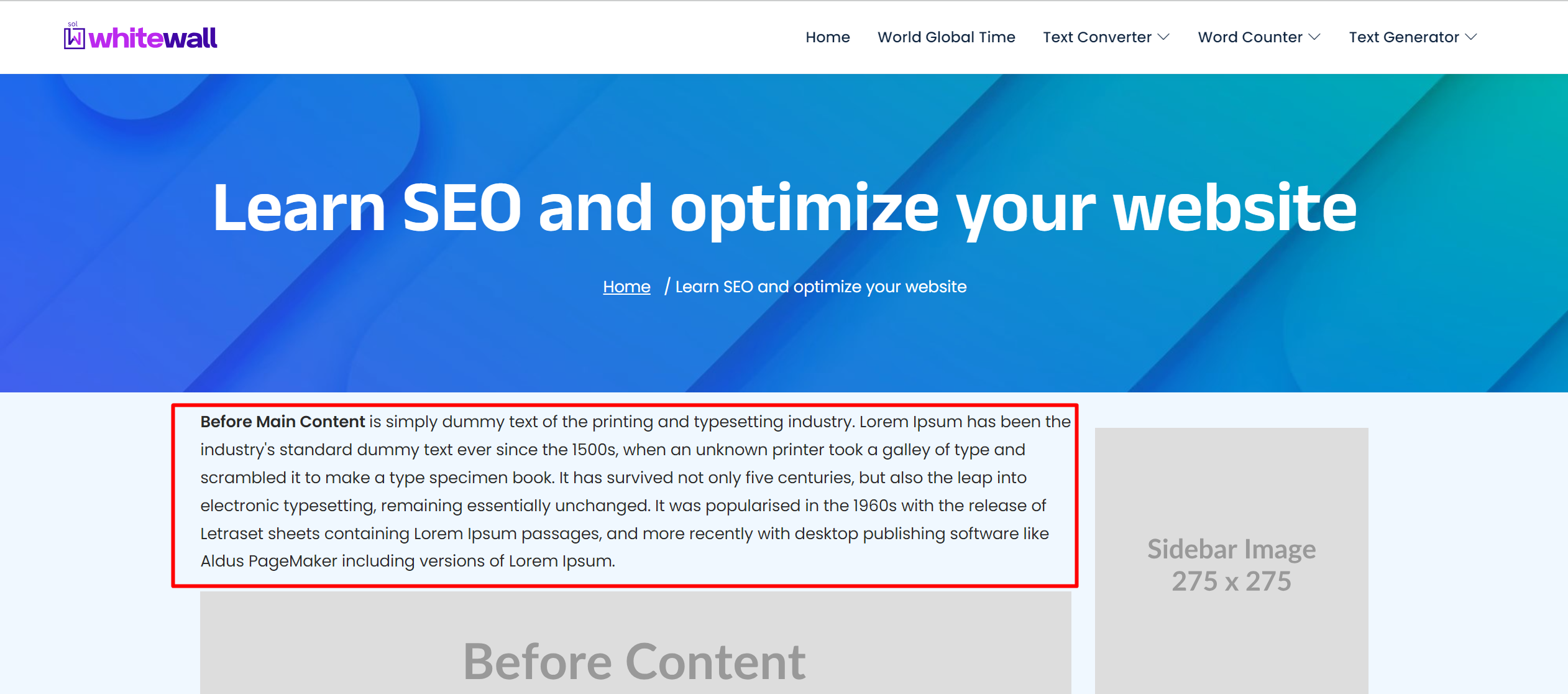Screen dimensions: 1568x694
Task: Click the text 'Aldus PageMaker including versions of Lorem Ipsum.'
Action: tap(408, 561)
